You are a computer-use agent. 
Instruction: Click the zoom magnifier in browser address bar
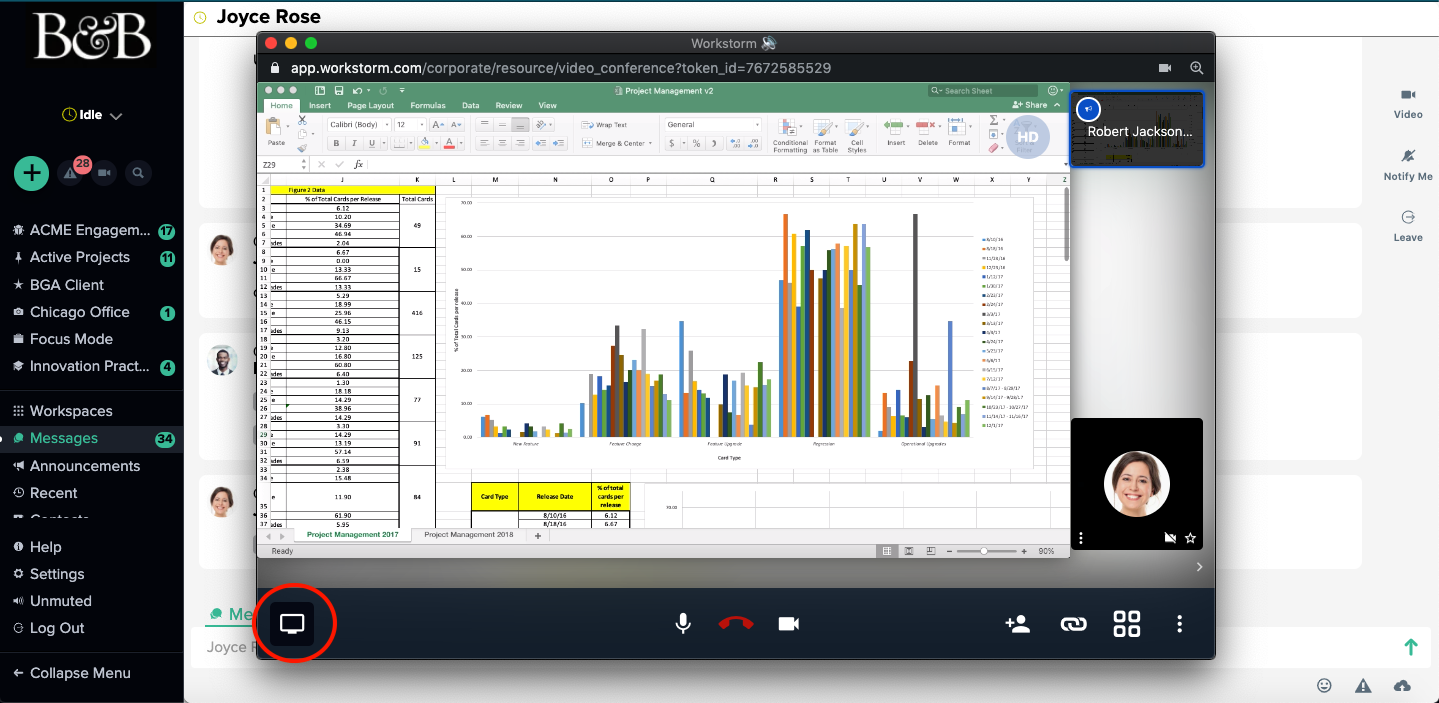(1196, 68)
